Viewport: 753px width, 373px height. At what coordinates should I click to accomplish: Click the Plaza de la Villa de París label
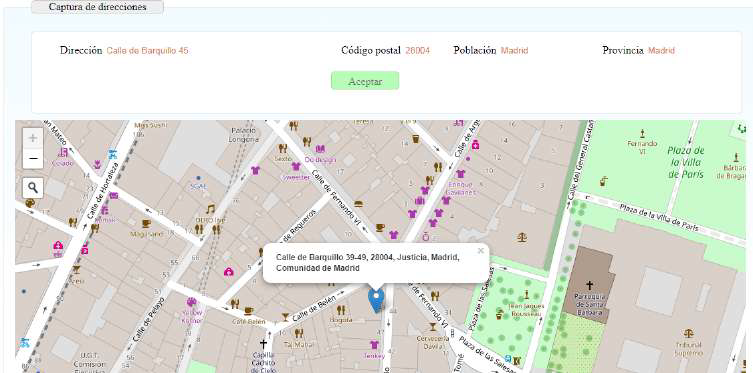point(685,163)
